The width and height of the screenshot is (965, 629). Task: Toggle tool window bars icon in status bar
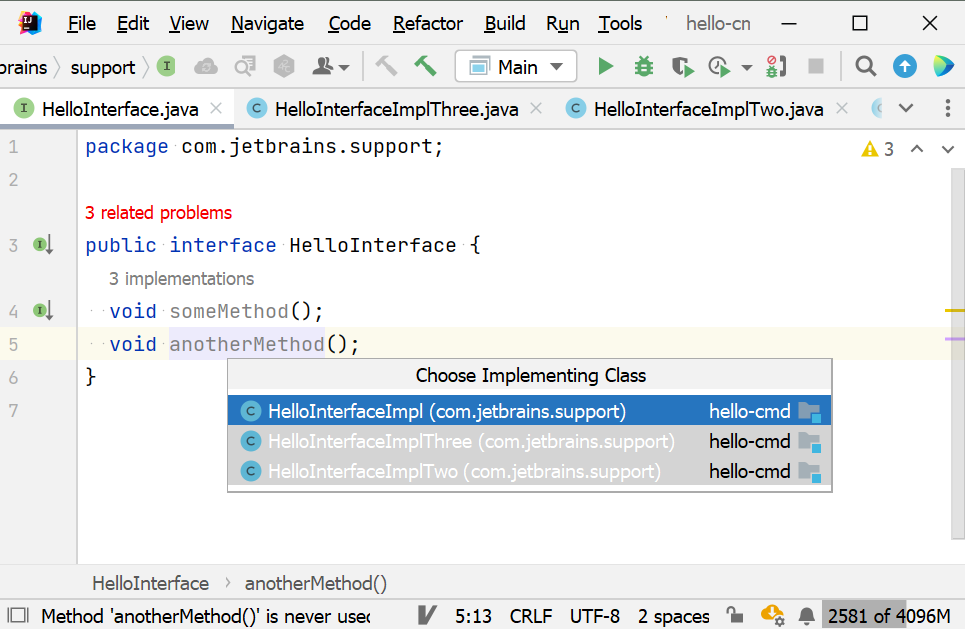[18, 615]
